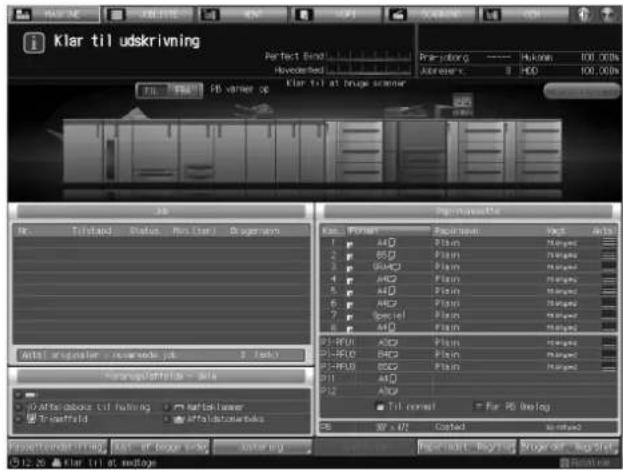Click PI-PFU1's paper level indicator
Screen dimensions: 623x470
tap(609, 342)
